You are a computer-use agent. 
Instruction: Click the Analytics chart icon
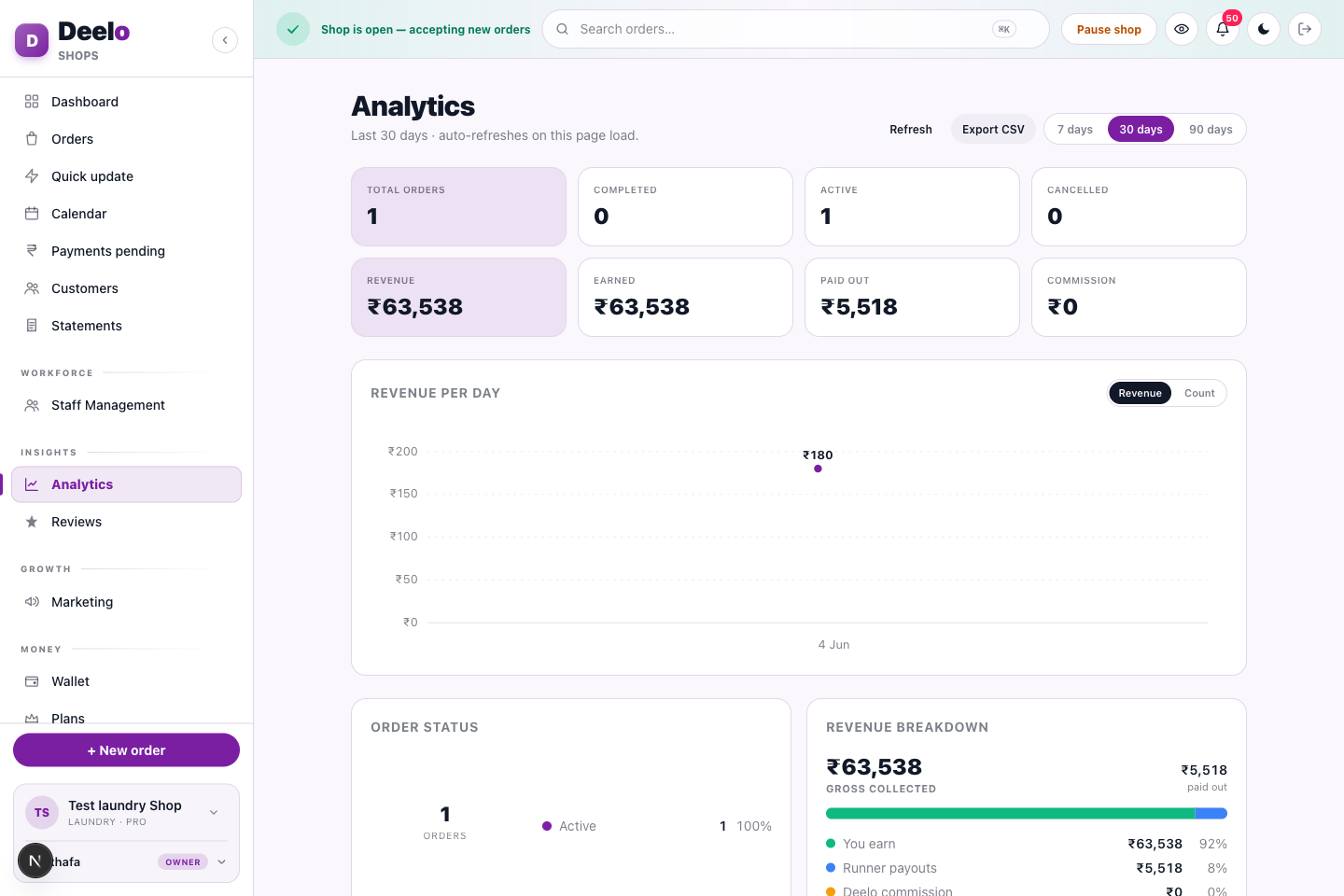click(32, 484)
